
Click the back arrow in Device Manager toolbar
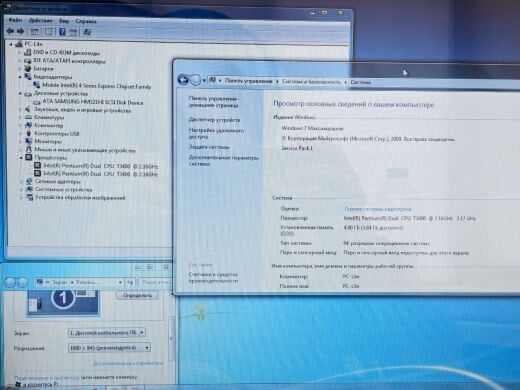click(10, 31)
